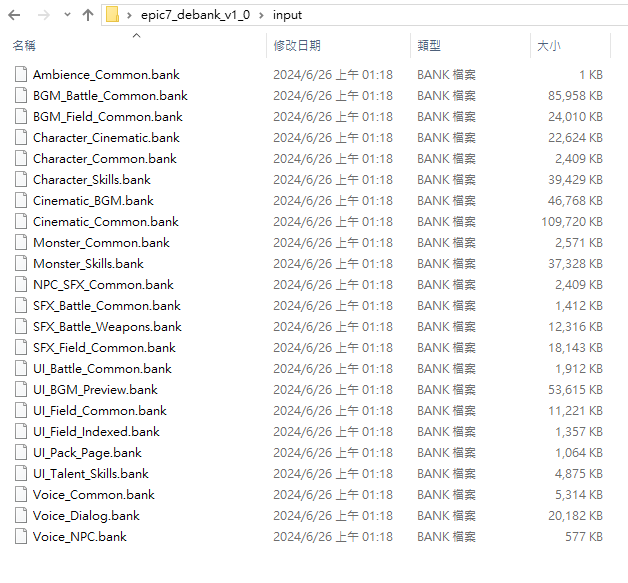Click the folder icon in address bar
The image size is (628, 583).
pos(113,15)
